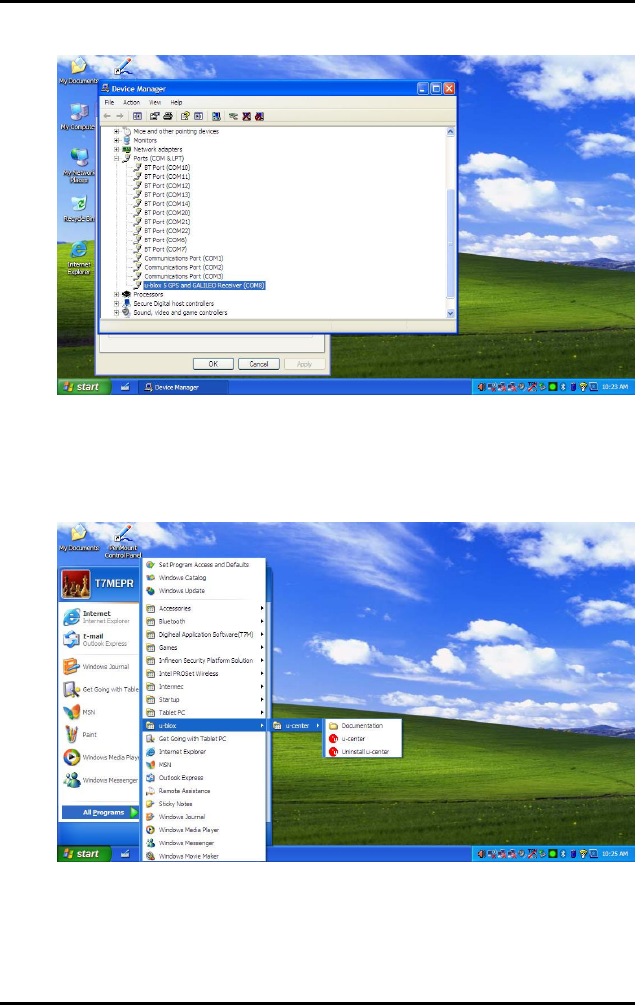This screenshot has height=1005, width=635.
Task: Click the Cancel button behind Device Manager
Action: pos(259,364)
